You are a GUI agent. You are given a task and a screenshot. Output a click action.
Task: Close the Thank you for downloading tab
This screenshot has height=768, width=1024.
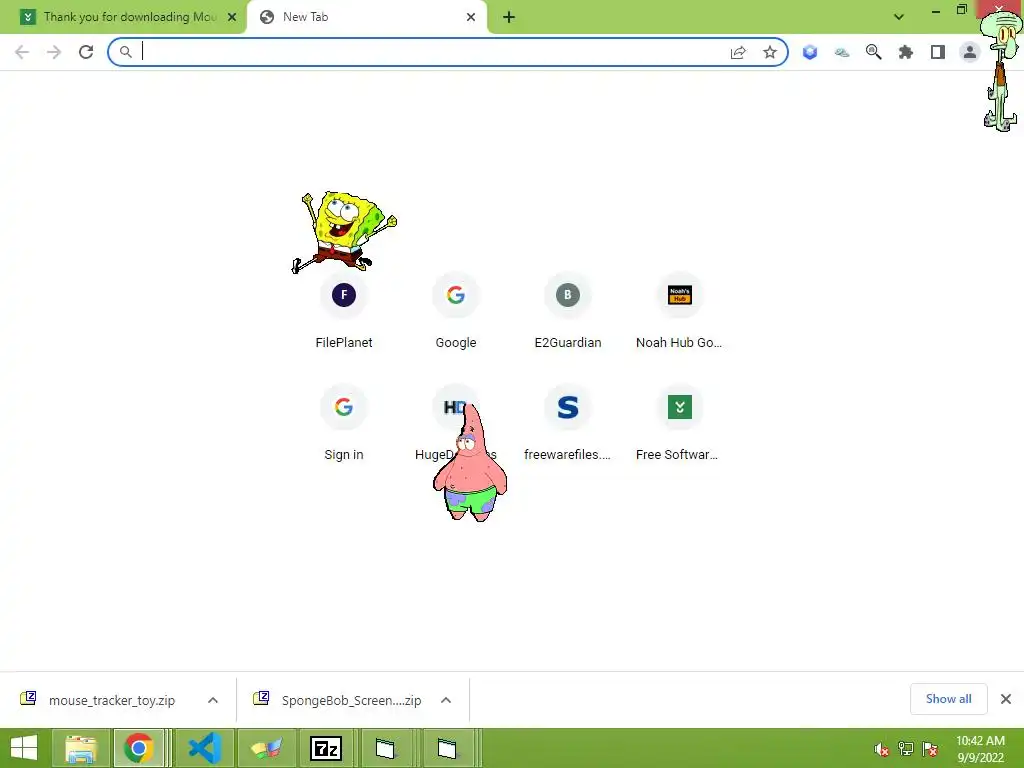coord(232,17)
